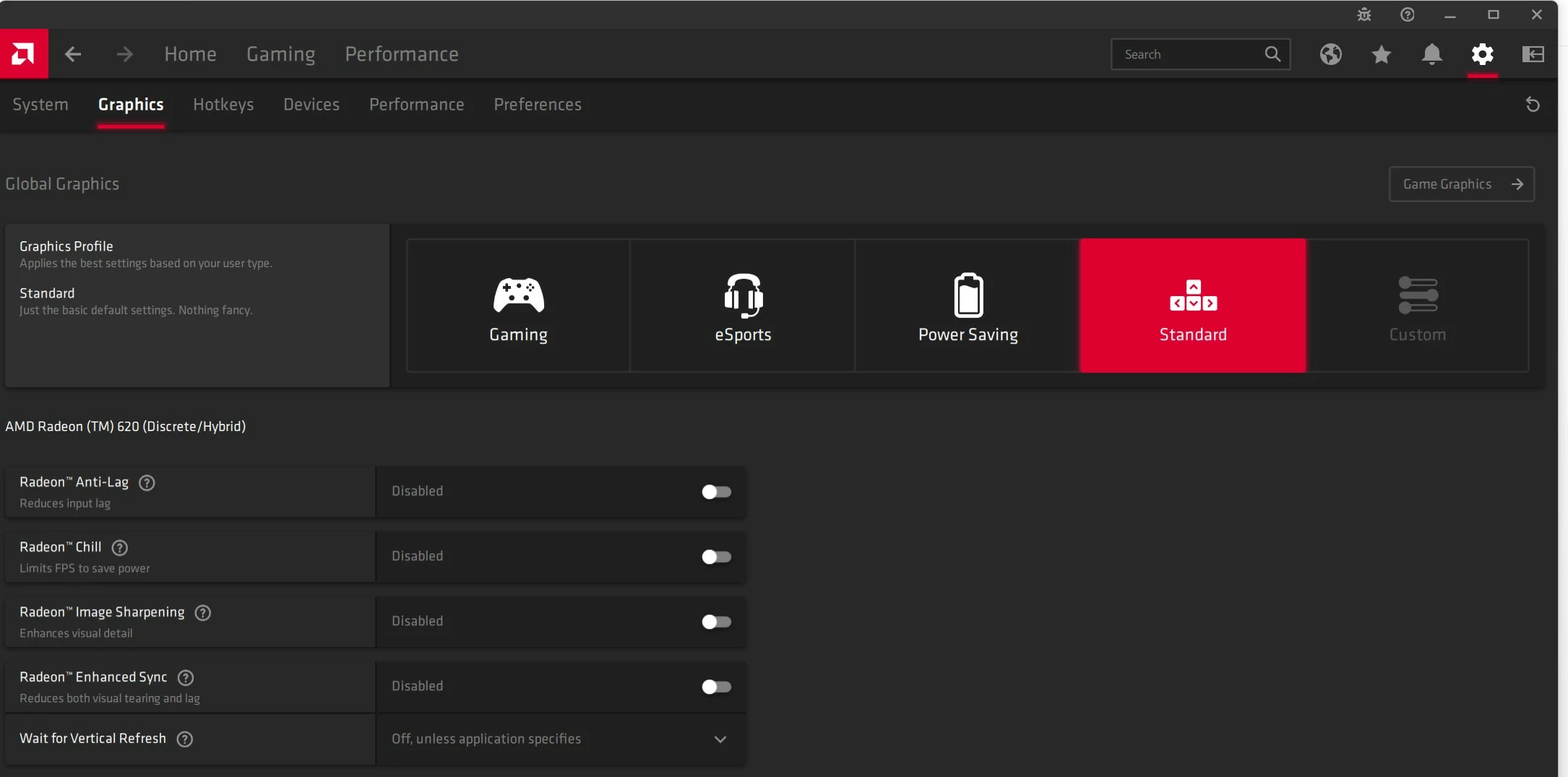Show help for Radeon Image Sharpening
Viewport: 1568px width, 777px height.
coord(203,613)
